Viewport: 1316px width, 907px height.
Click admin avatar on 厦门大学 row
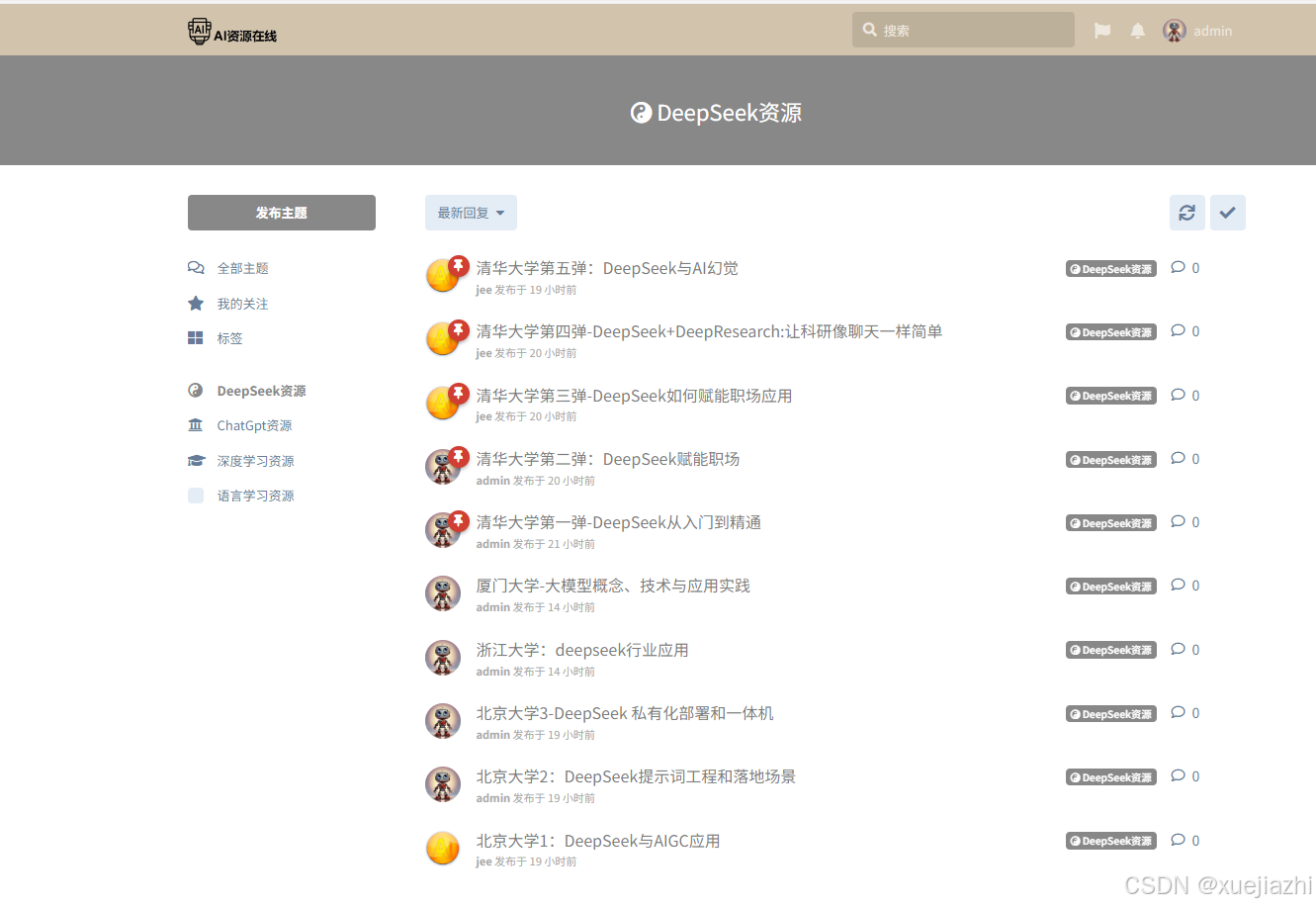(443, 593)
